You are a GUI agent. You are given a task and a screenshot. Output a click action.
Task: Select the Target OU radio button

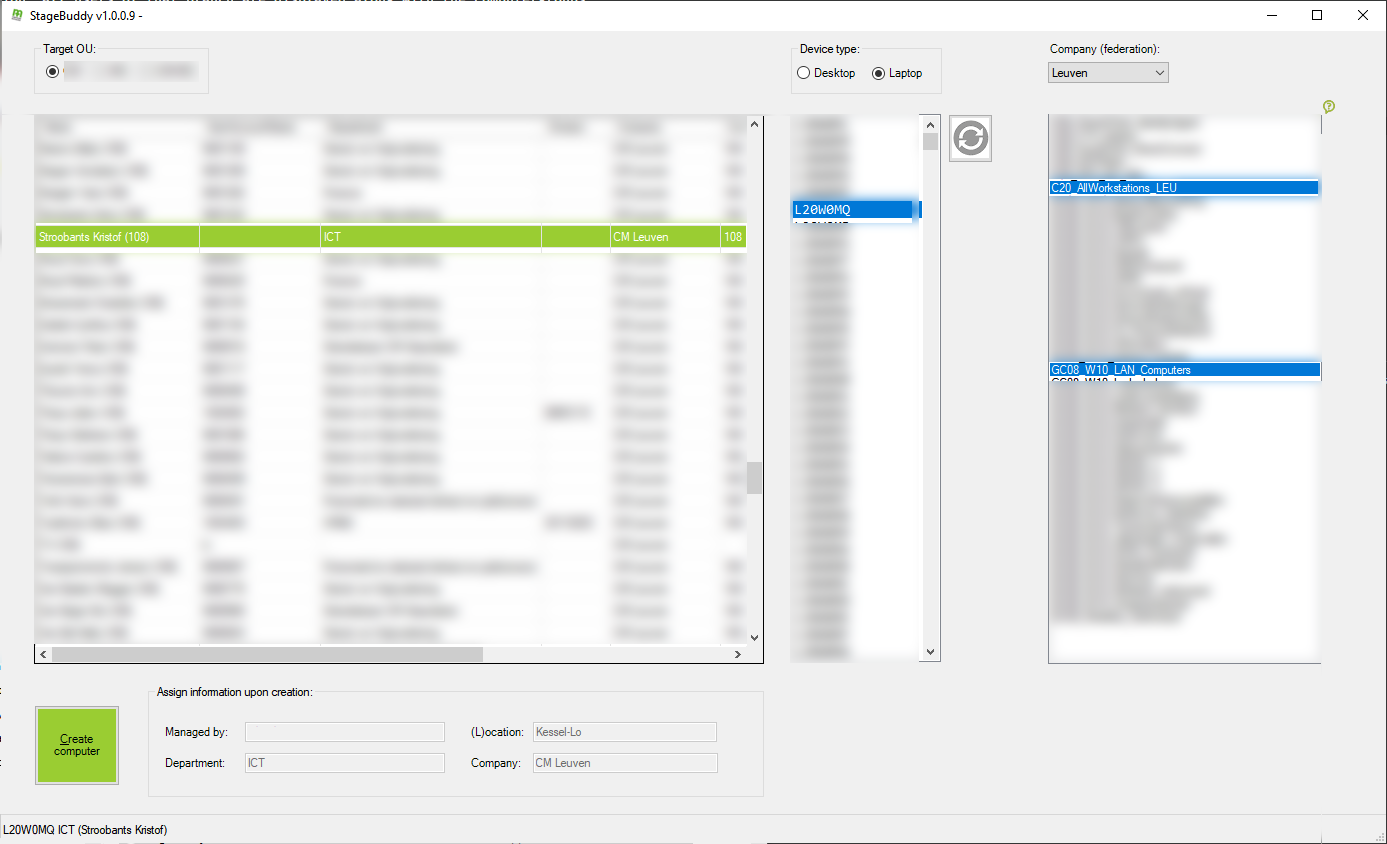(52, 71)
